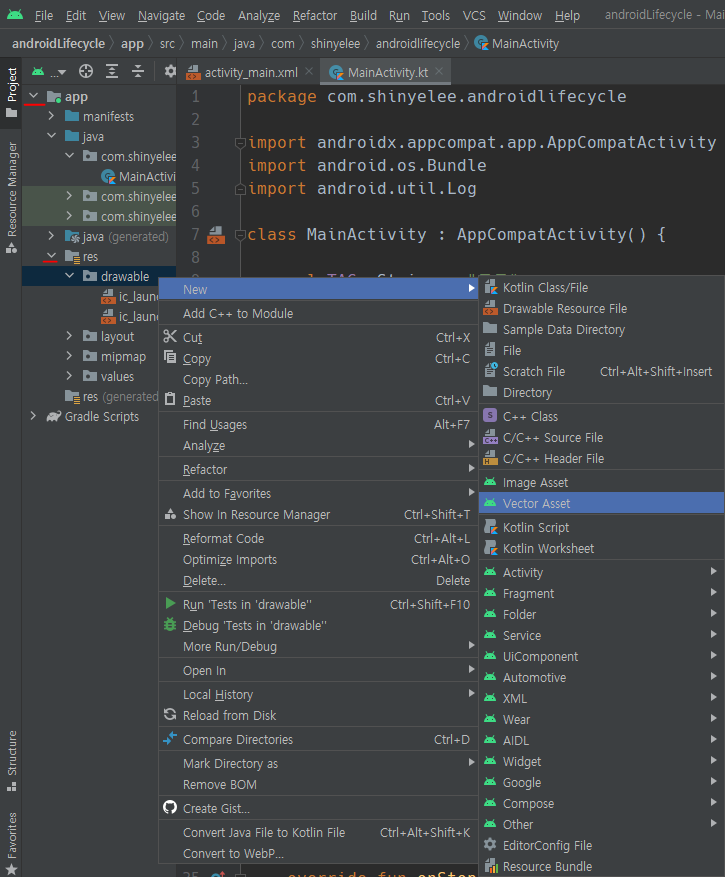Open the Build menu
Viewport: 725px width, 877px height.
pos(363,16)
